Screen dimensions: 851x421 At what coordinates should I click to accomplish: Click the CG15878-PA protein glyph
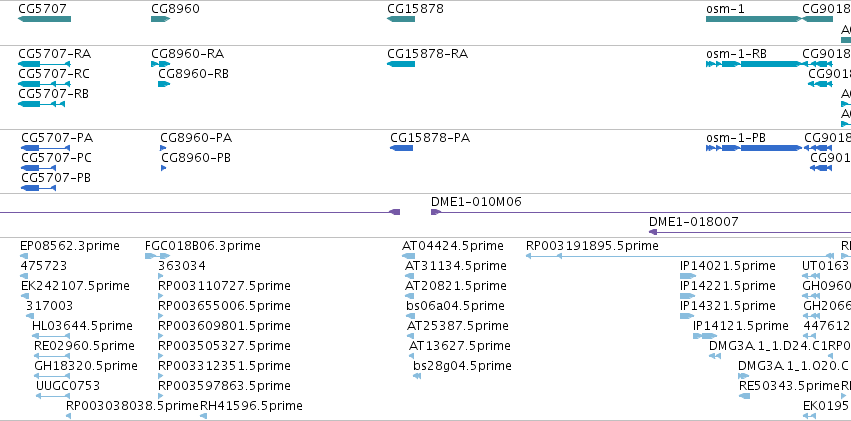pyautogui.click(x=402, y=148)
